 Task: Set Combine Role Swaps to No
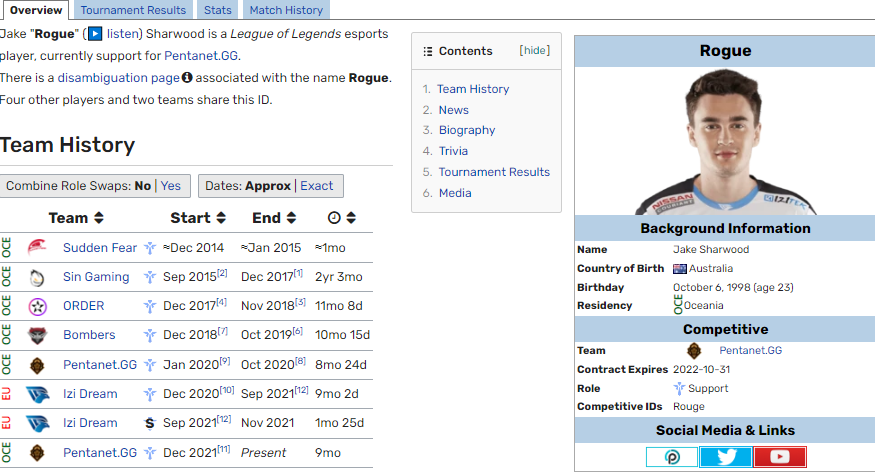(143, 186)
